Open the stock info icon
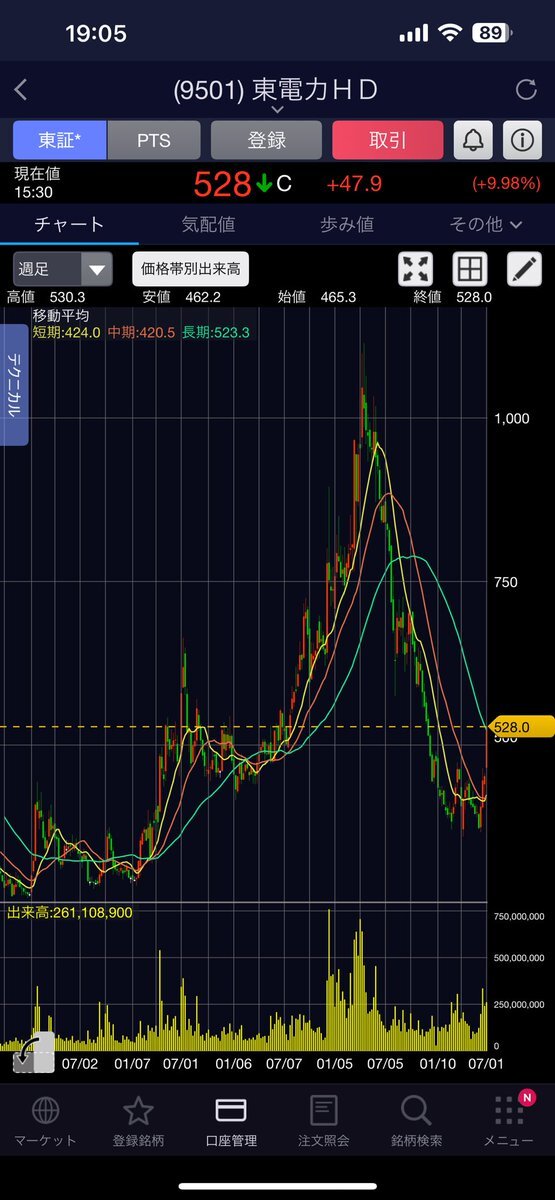Screen dimensions: 555x1200 (x=521, y=141)
